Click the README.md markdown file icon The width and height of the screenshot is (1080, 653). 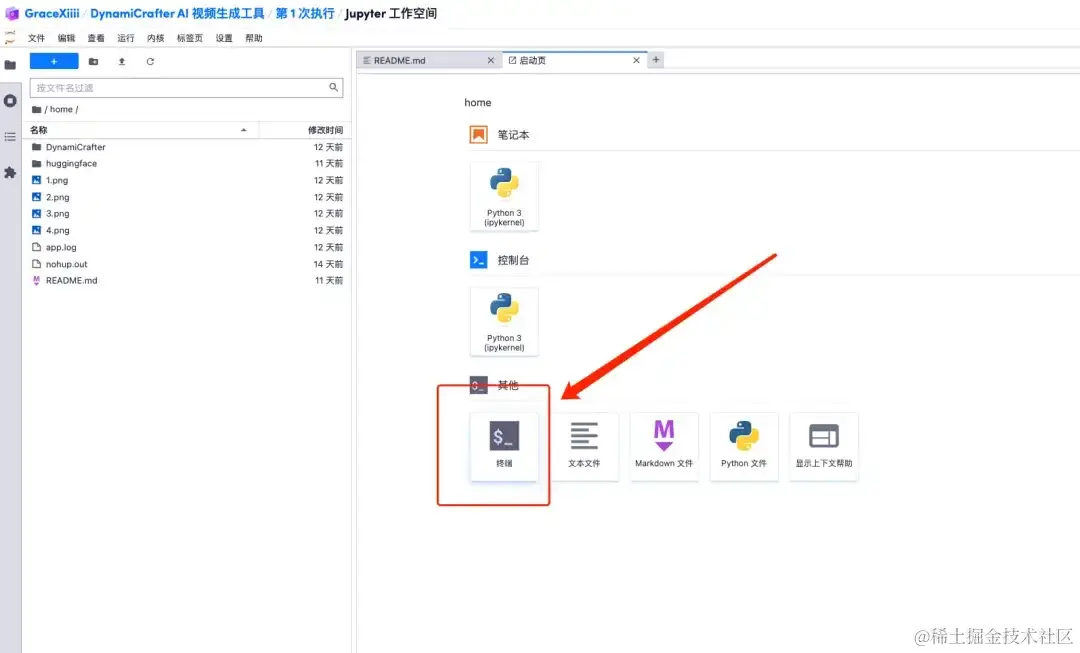pyautogui.click(x=37, y=280)
